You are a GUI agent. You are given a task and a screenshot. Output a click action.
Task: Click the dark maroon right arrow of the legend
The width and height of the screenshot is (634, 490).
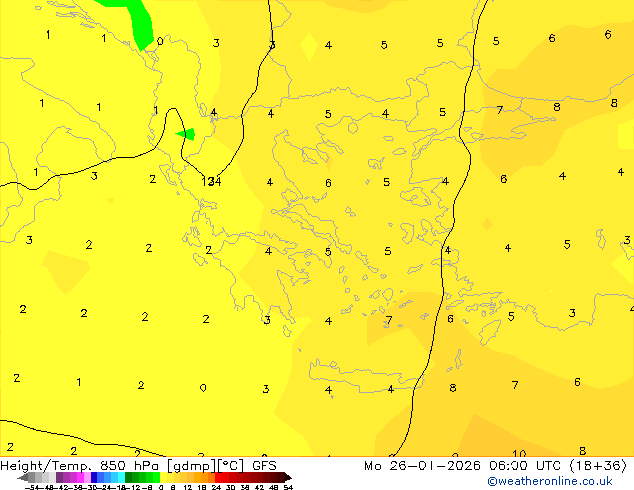[x=288, y=477]
